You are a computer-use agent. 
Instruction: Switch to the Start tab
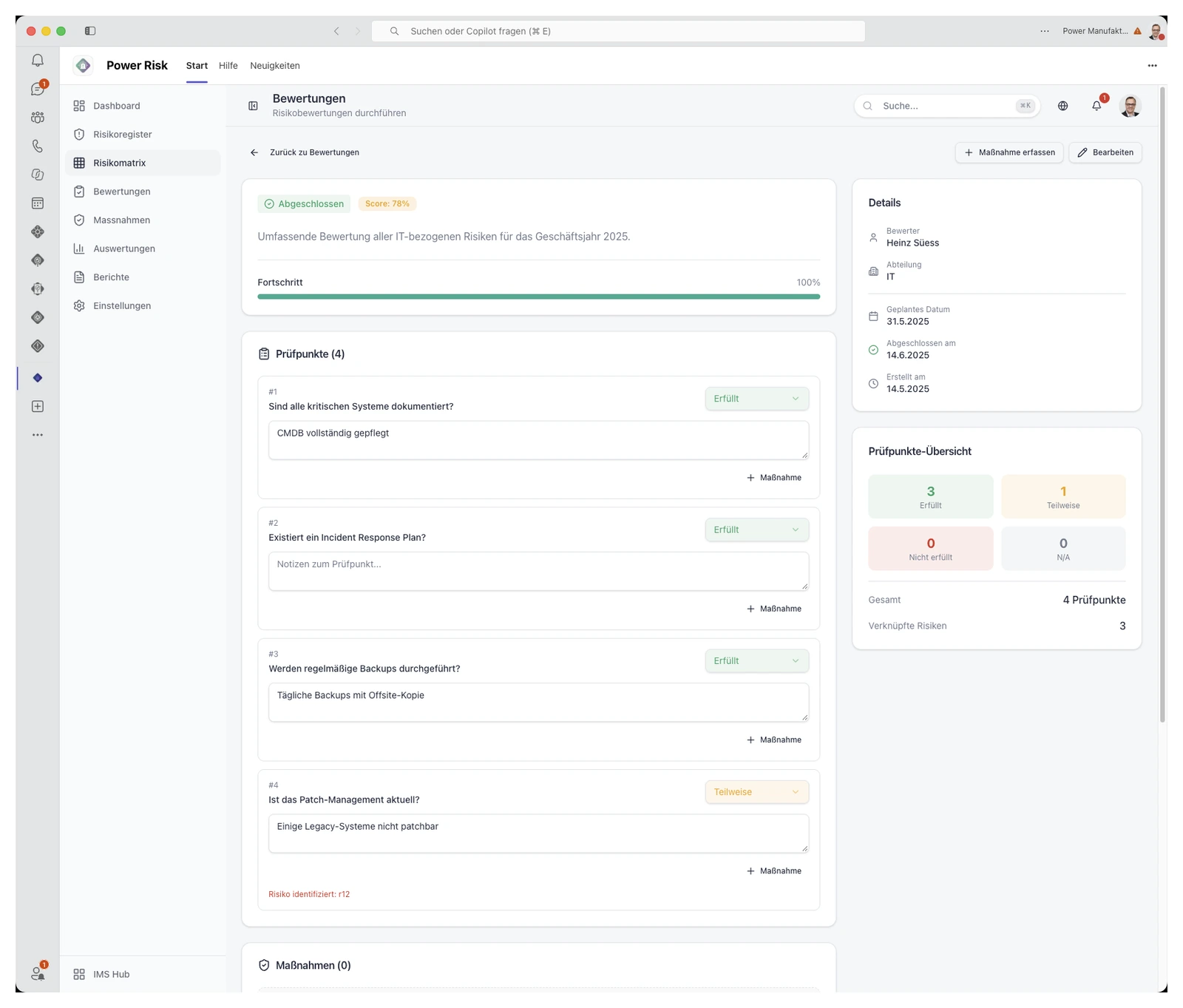point(197,66)
